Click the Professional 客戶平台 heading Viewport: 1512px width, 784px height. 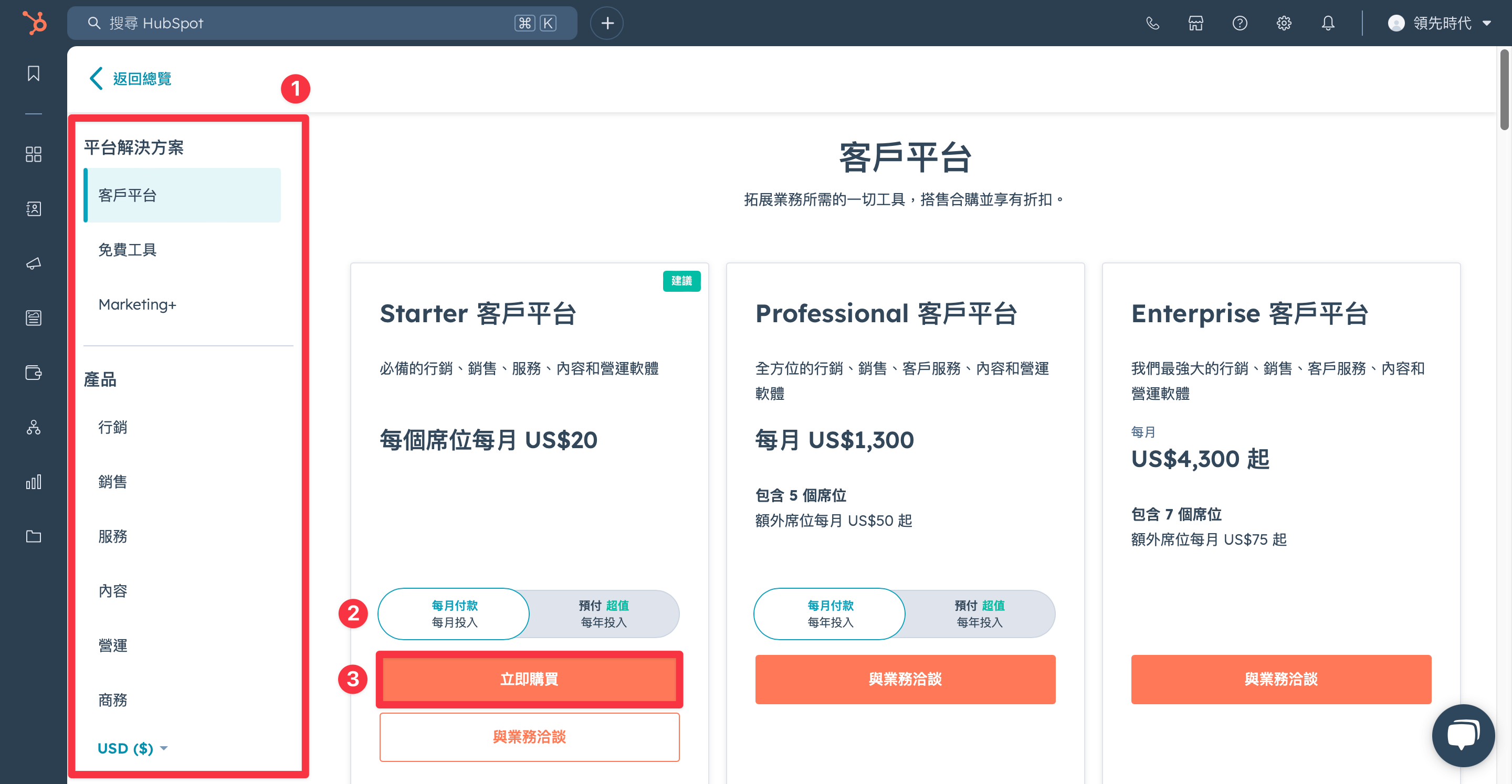tap(886, 313)
